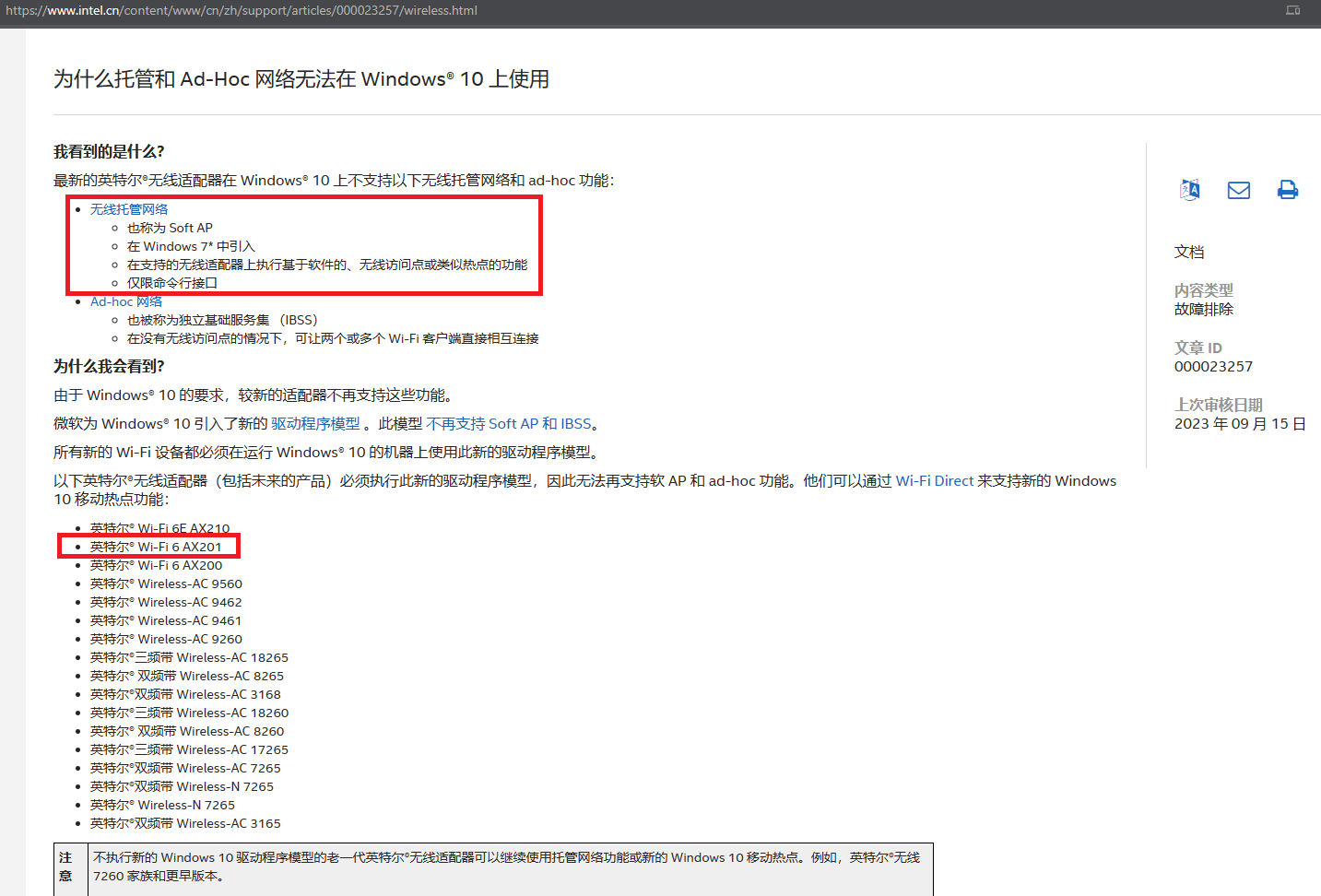Click the sidebar label 文章 ID
The width and height of the screenshot is (1321, 896).
pos(1198,348)
